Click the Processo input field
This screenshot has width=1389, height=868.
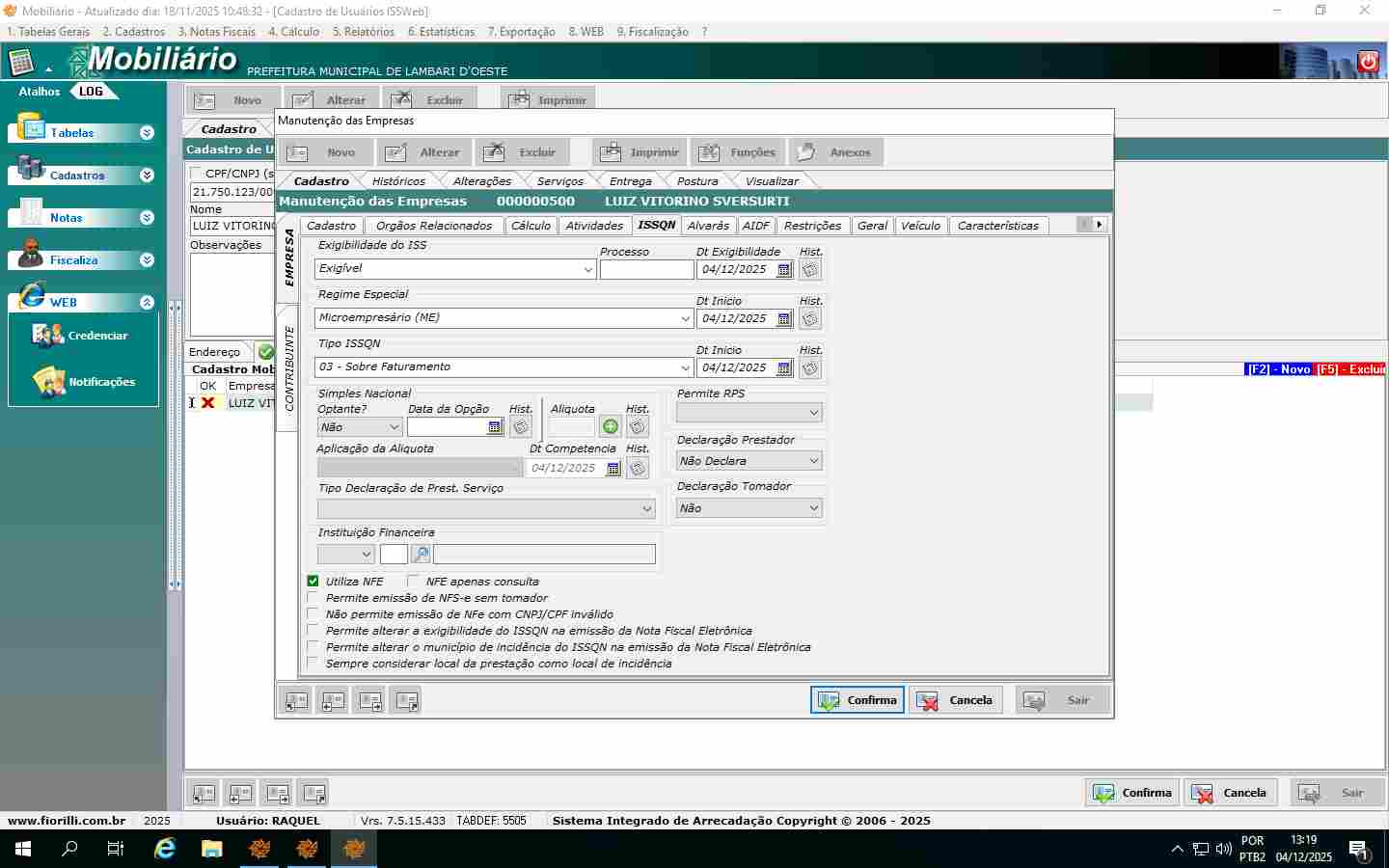[x=646, y=270]
